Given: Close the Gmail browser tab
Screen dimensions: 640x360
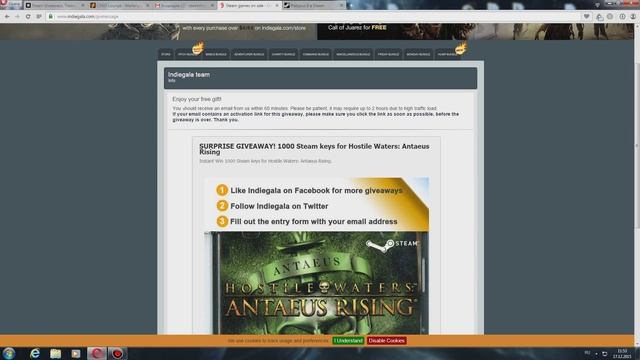Looking at the screenshot, I should coord(212,5).
